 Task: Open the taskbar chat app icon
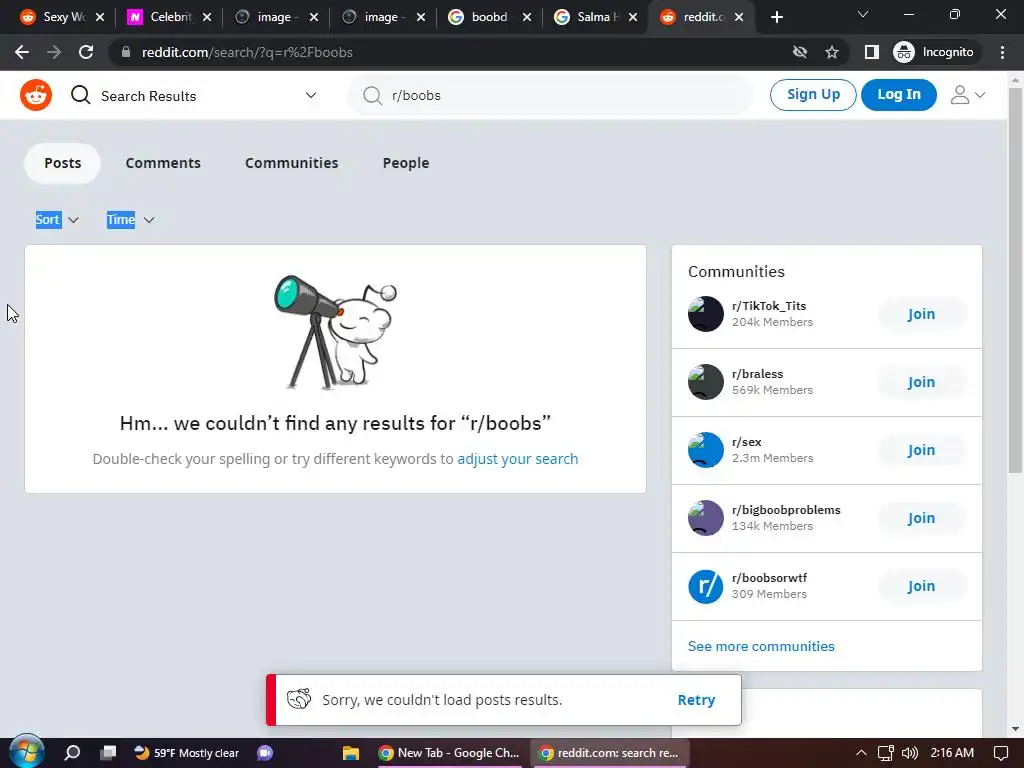264,753
